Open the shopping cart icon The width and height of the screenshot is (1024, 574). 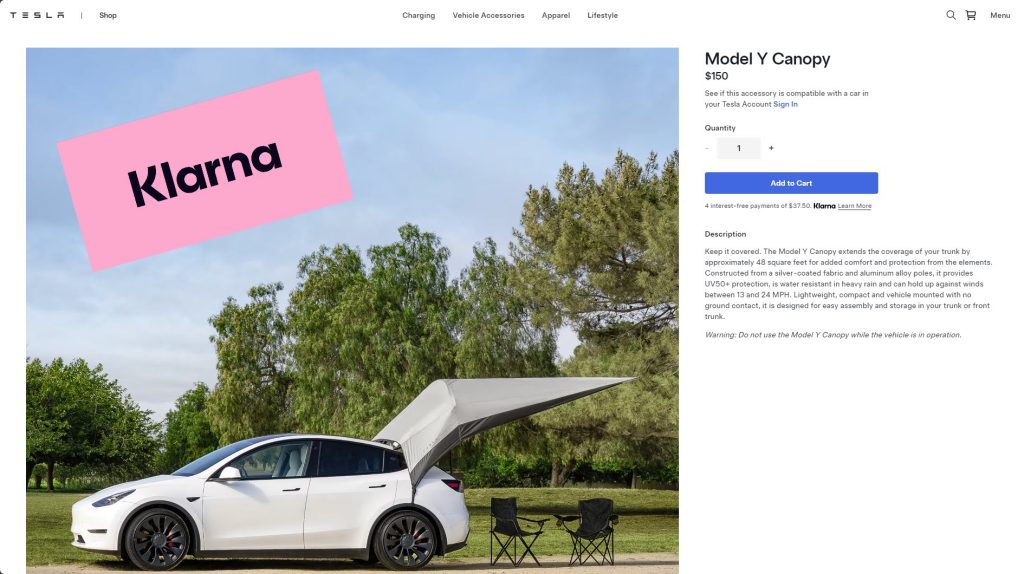(x=971, y=15)
